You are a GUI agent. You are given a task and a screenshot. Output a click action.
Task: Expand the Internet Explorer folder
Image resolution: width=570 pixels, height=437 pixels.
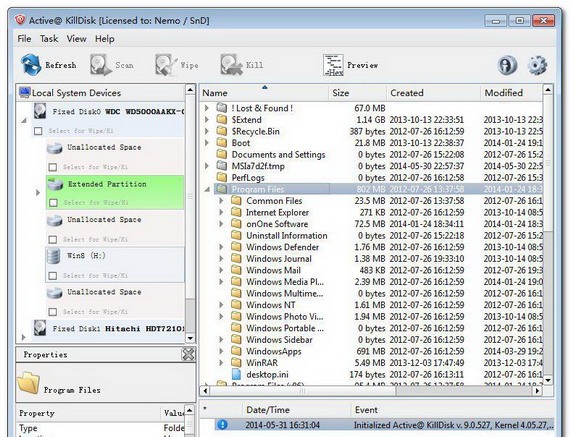tap(221, 212)
